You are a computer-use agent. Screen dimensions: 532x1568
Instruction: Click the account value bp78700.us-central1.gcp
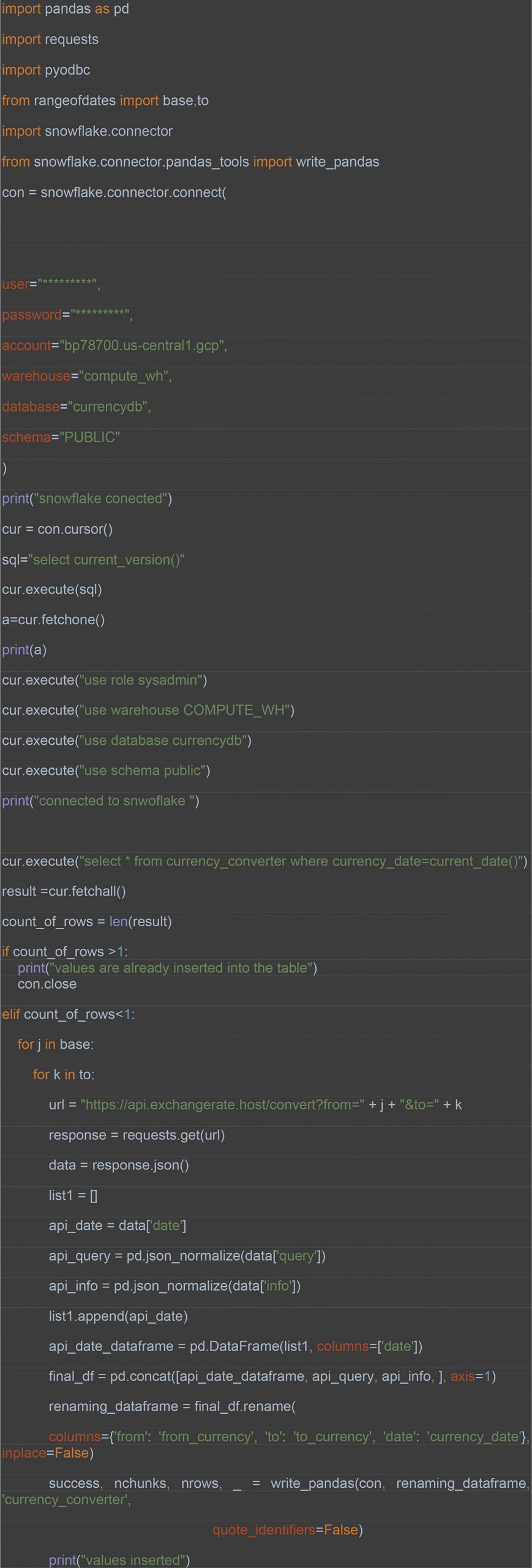pos(142,345)
